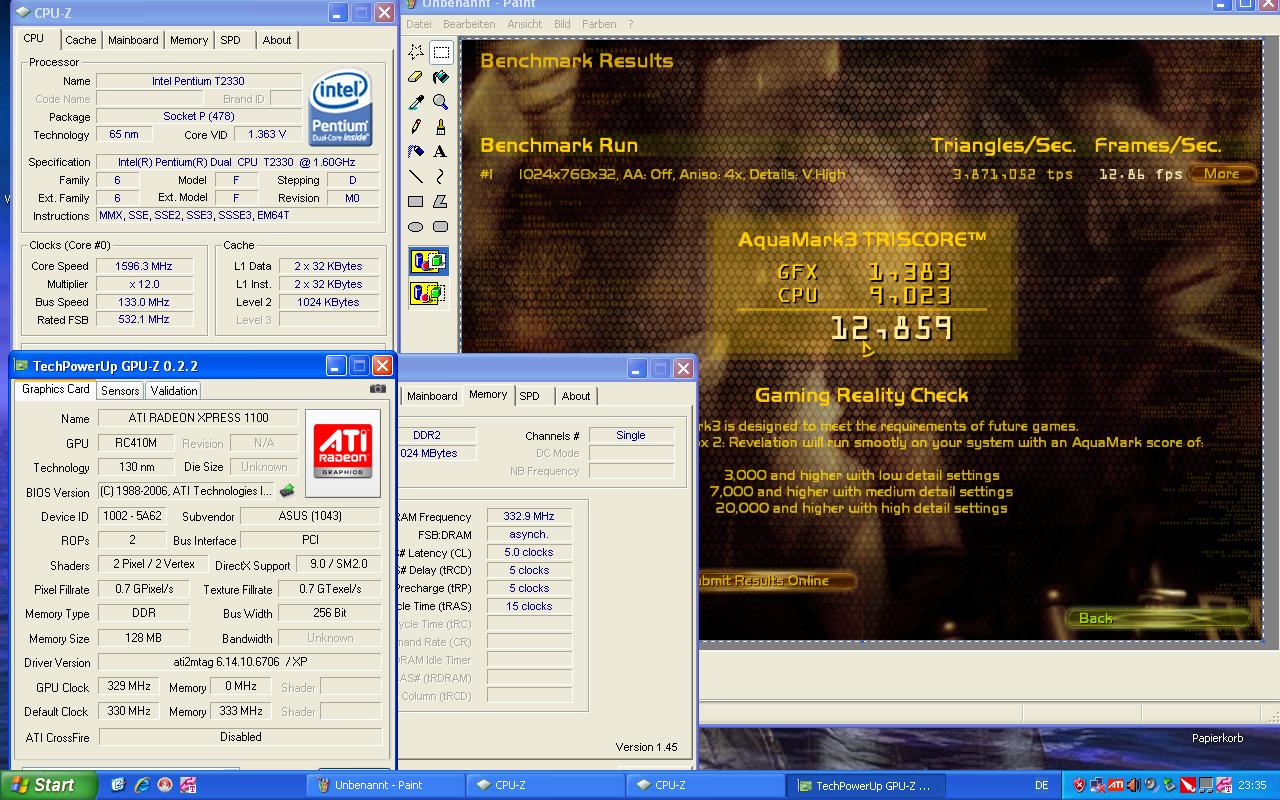Click the Channels value Single in CPU-Z
Viewport: 1280px width, 800px height.
click(x=631, y=436)
